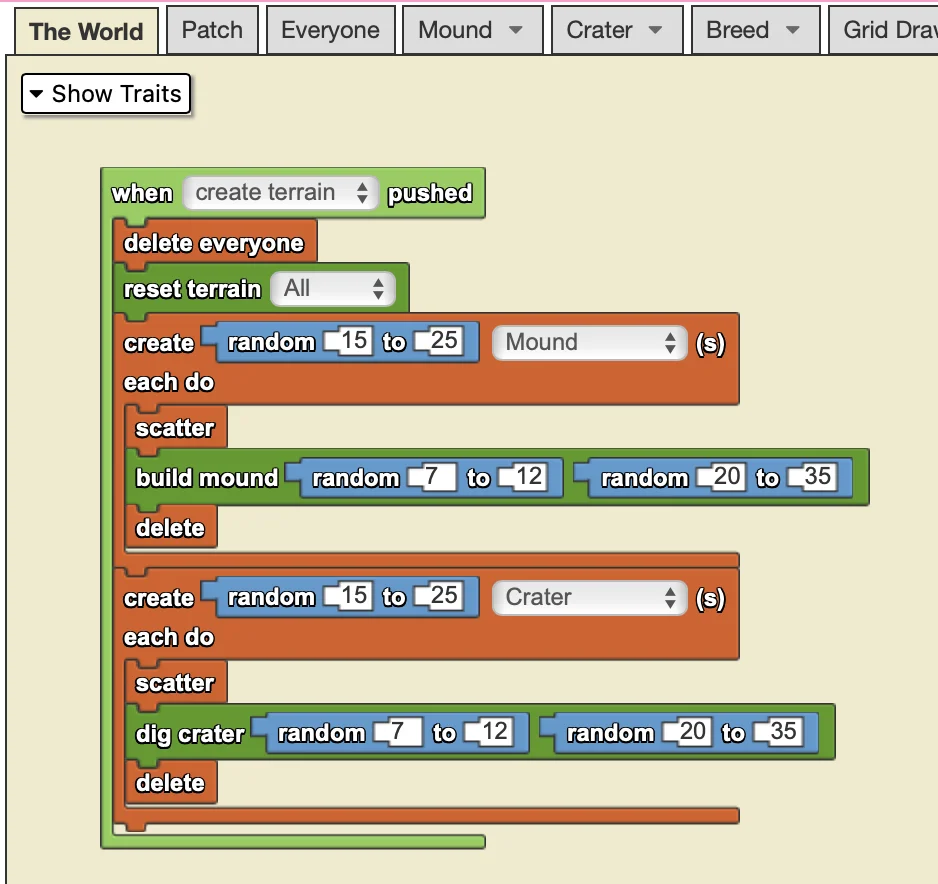Image resolution: width=938 pixels, height=884 pixels.
Task: Click 'random' label in create Crater block
Action: pos(271,598)
